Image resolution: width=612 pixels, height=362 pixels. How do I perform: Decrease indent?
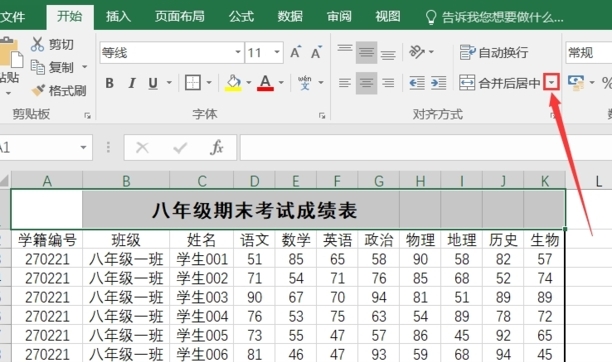pos(417,83)
